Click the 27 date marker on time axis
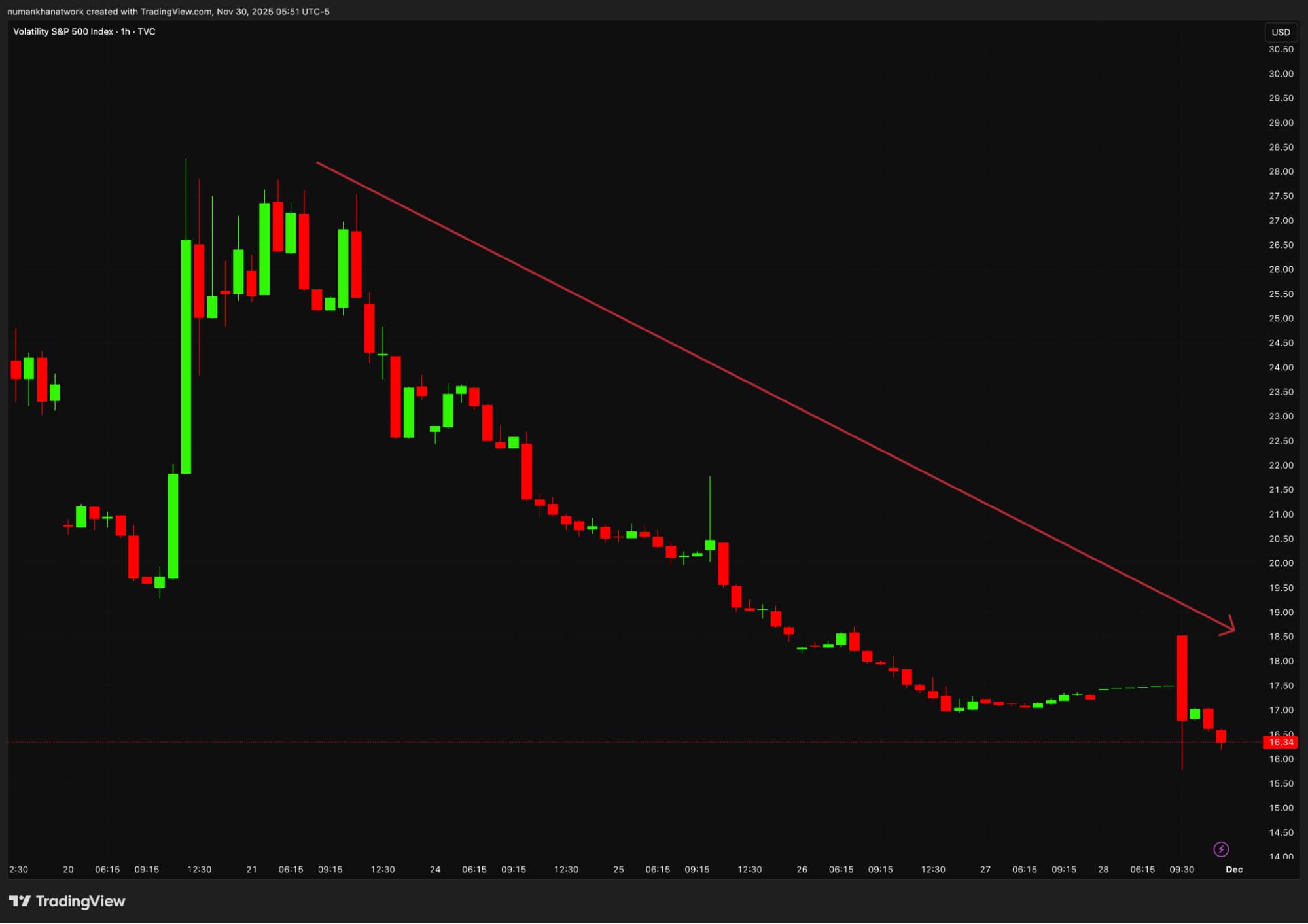 click(985, 870)
